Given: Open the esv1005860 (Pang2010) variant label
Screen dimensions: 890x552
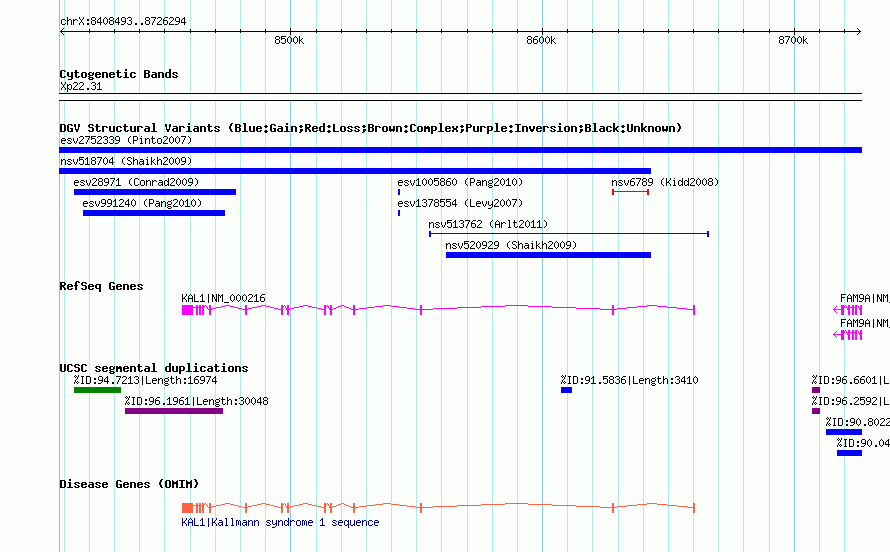Looking at the screenshot, I should tap(460, 182).
